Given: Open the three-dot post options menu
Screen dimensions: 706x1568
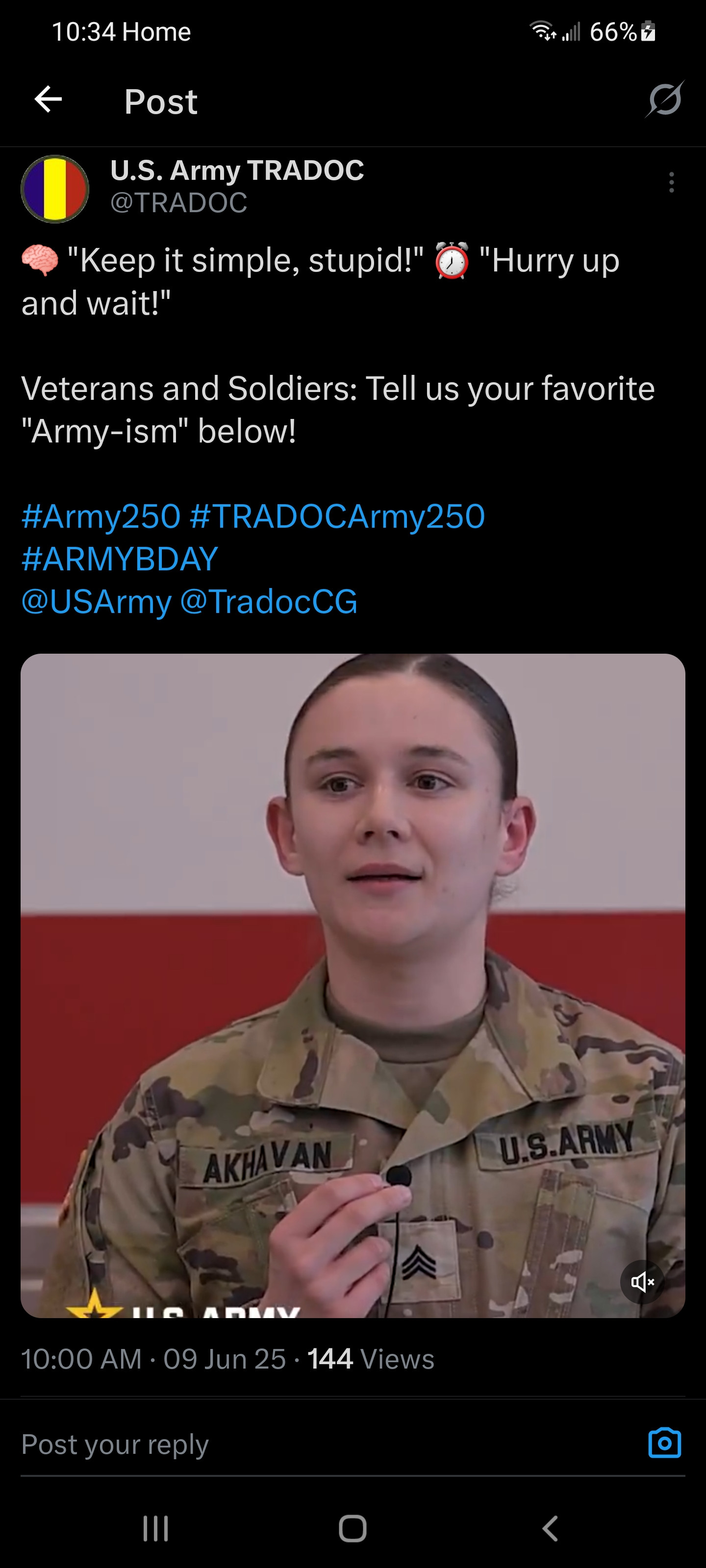Looking at the screenshot, I should click(x=671, y=183).
